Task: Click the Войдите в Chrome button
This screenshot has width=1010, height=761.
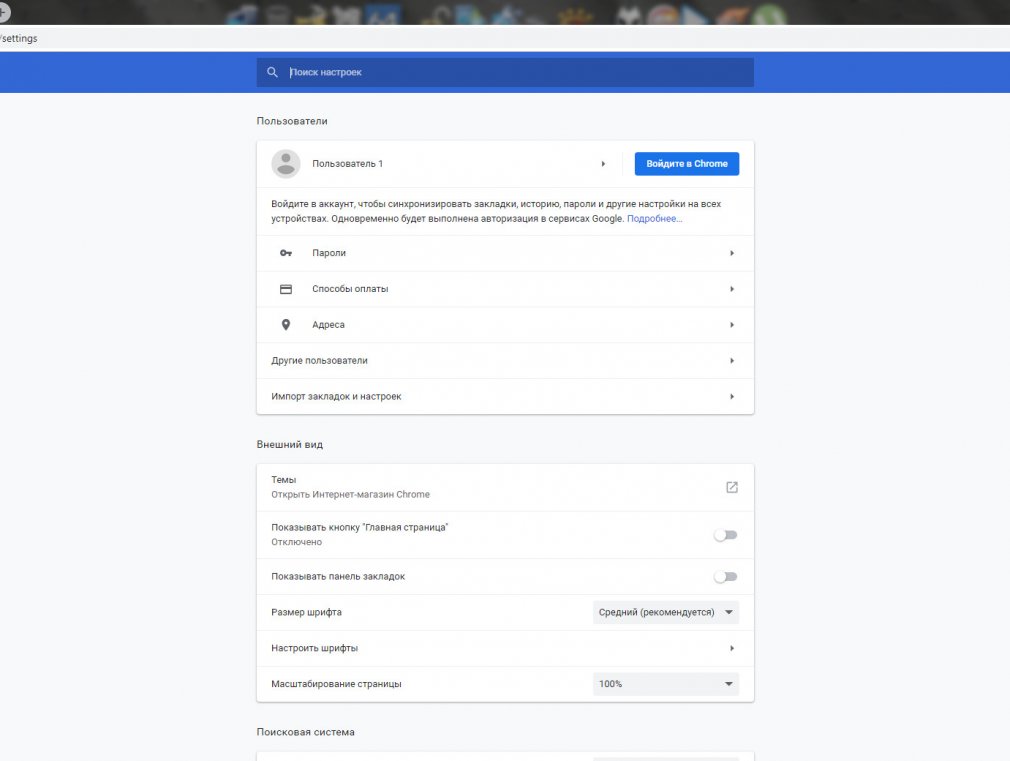Action: (687, 164)
